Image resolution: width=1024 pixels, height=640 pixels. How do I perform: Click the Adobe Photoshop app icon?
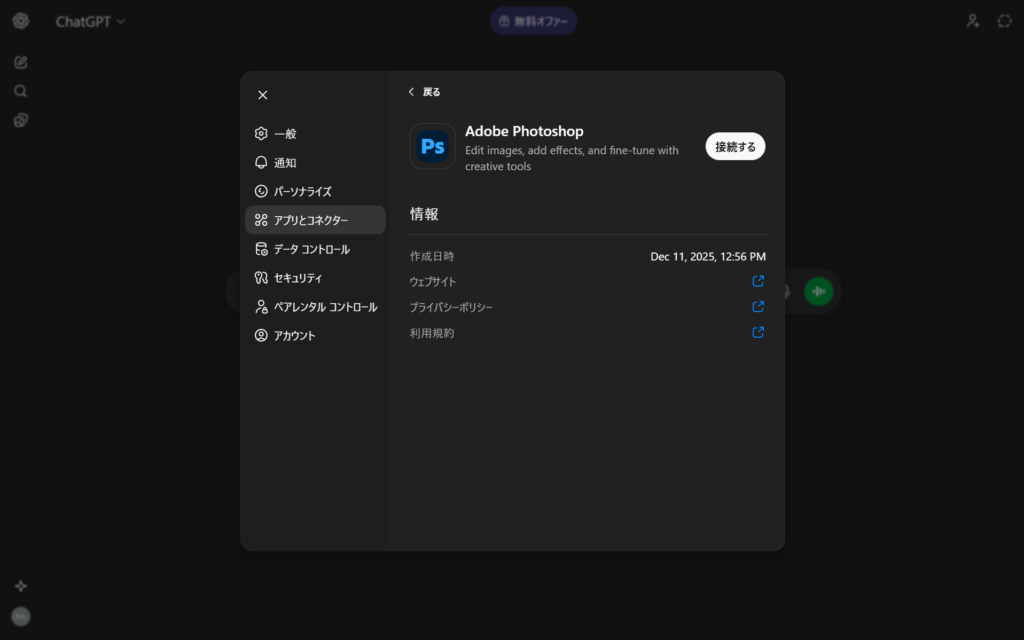pos(432,147)
